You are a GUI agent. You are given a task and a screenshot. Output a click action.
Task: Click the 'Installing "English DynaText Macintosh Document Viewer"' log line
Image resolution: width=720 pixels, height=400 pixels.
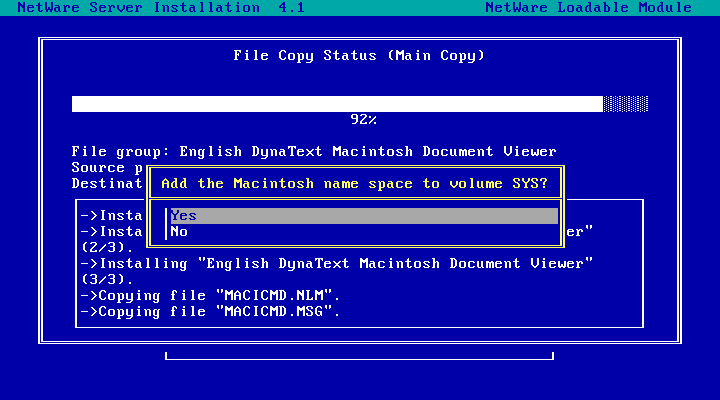coord(337,264)
